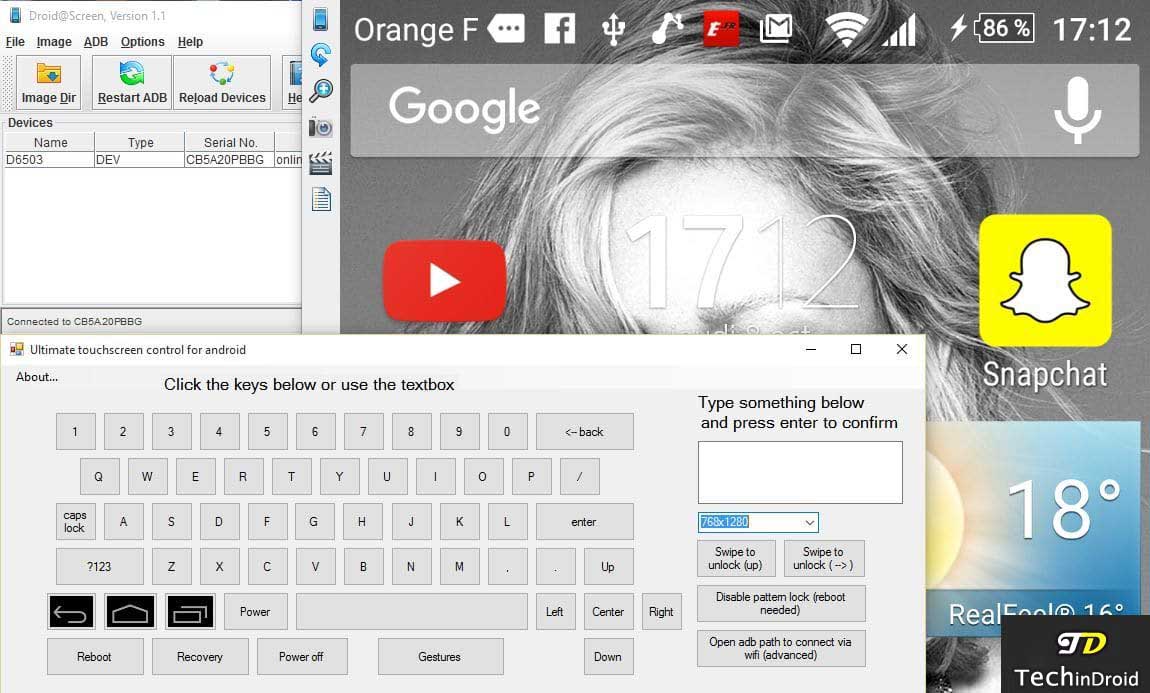The height and width of the screenshot is (693, 1150).
Task: Click the Right key button
Action: coord(661,612)
